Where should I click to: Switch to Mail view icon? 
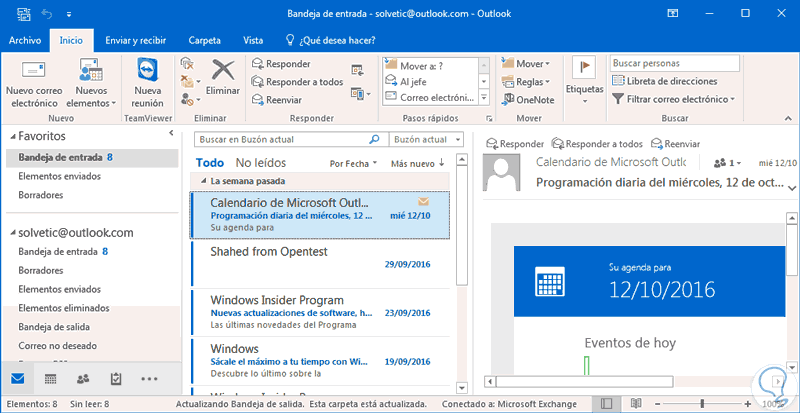(17, 379)
